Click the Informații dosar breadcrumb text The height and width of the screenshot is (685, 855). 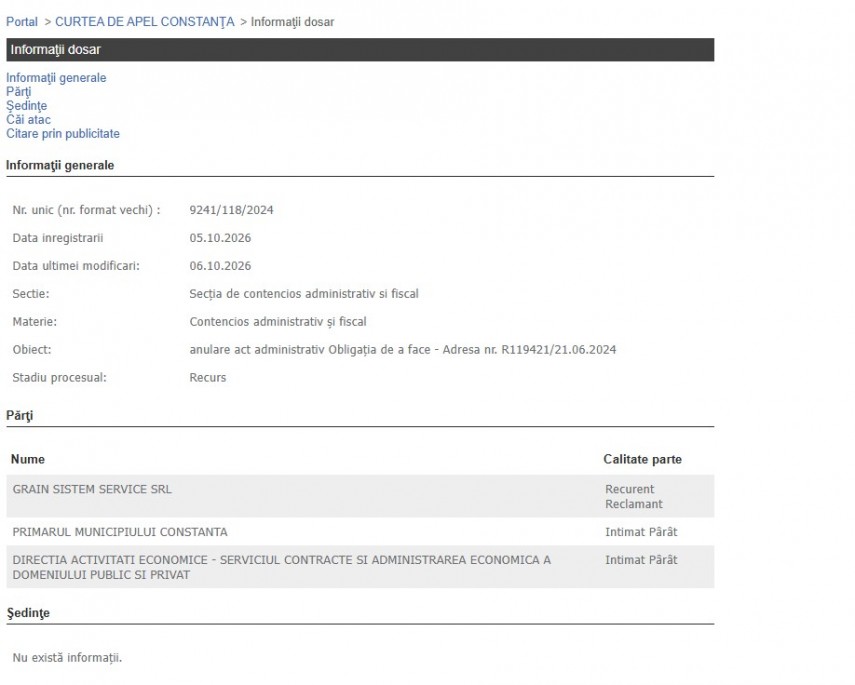(x=292, y=22)
